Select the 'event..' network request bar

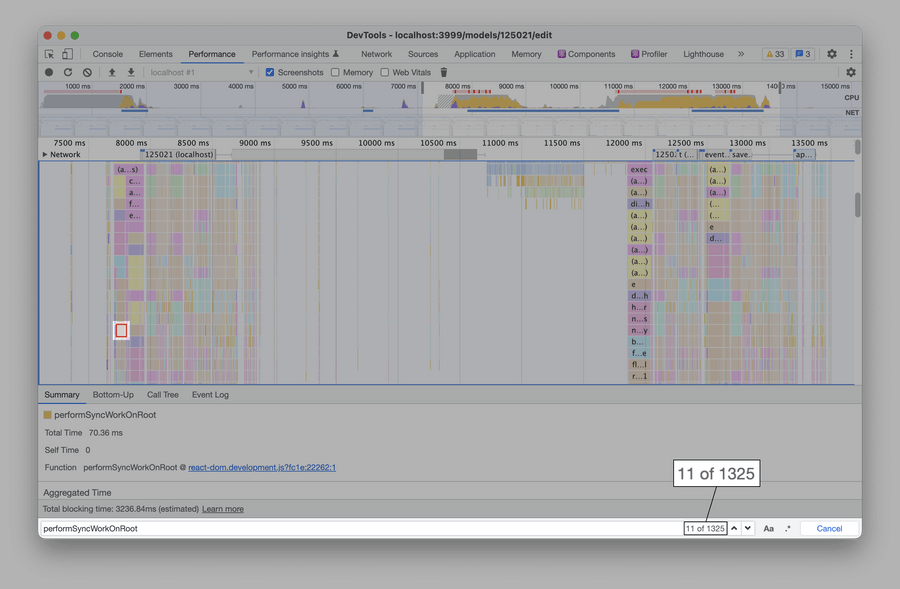click(x=715, y=154)
